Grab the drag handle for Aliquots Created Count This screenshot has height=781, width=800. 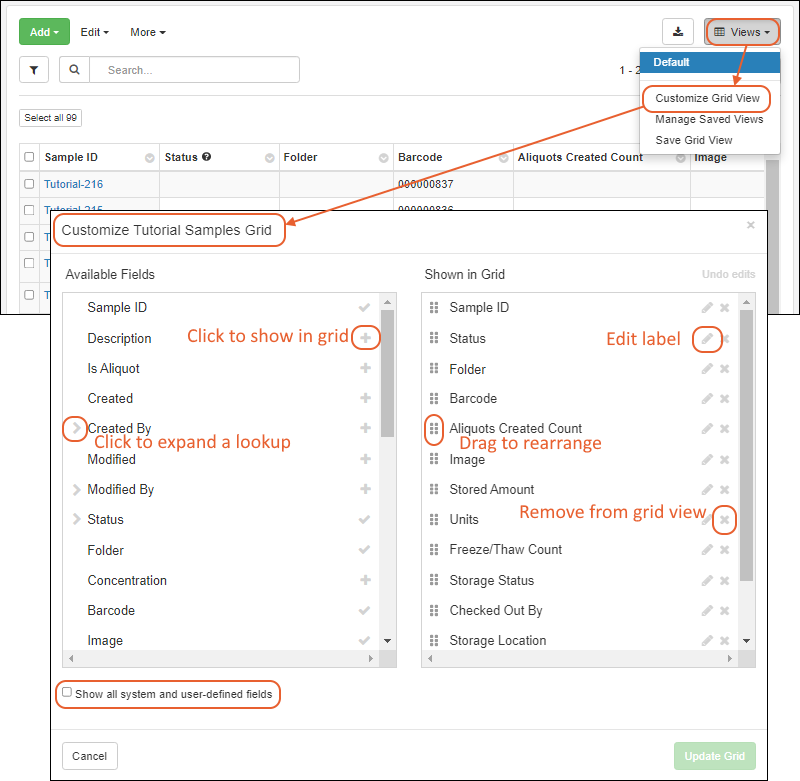(x=434, y=429)
